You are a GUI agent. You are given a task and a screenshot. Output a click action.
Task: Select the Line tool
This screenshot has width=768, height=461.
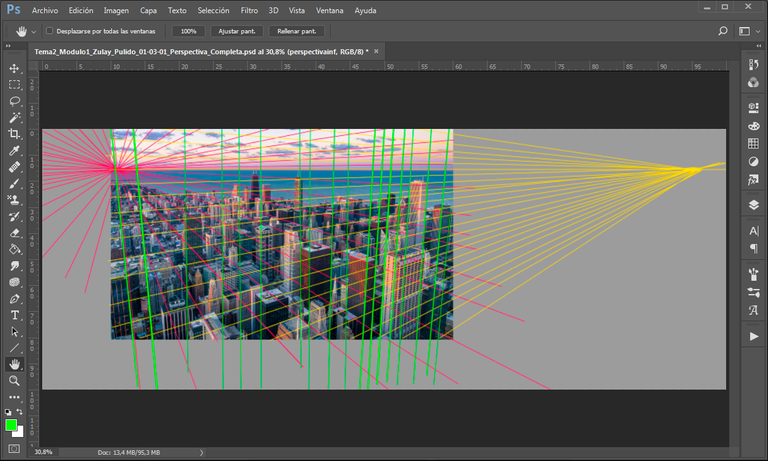point(14,348)
